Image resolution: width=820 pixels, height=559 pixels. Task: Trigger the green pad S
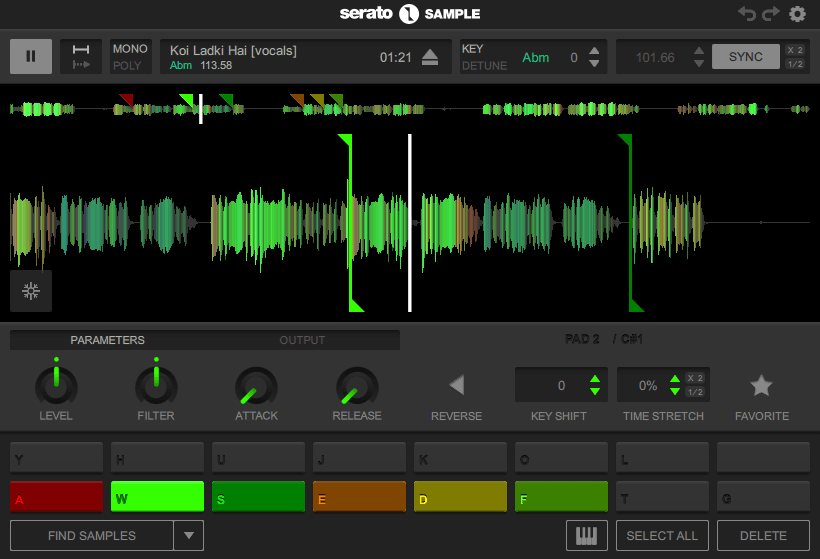[258, 496]
